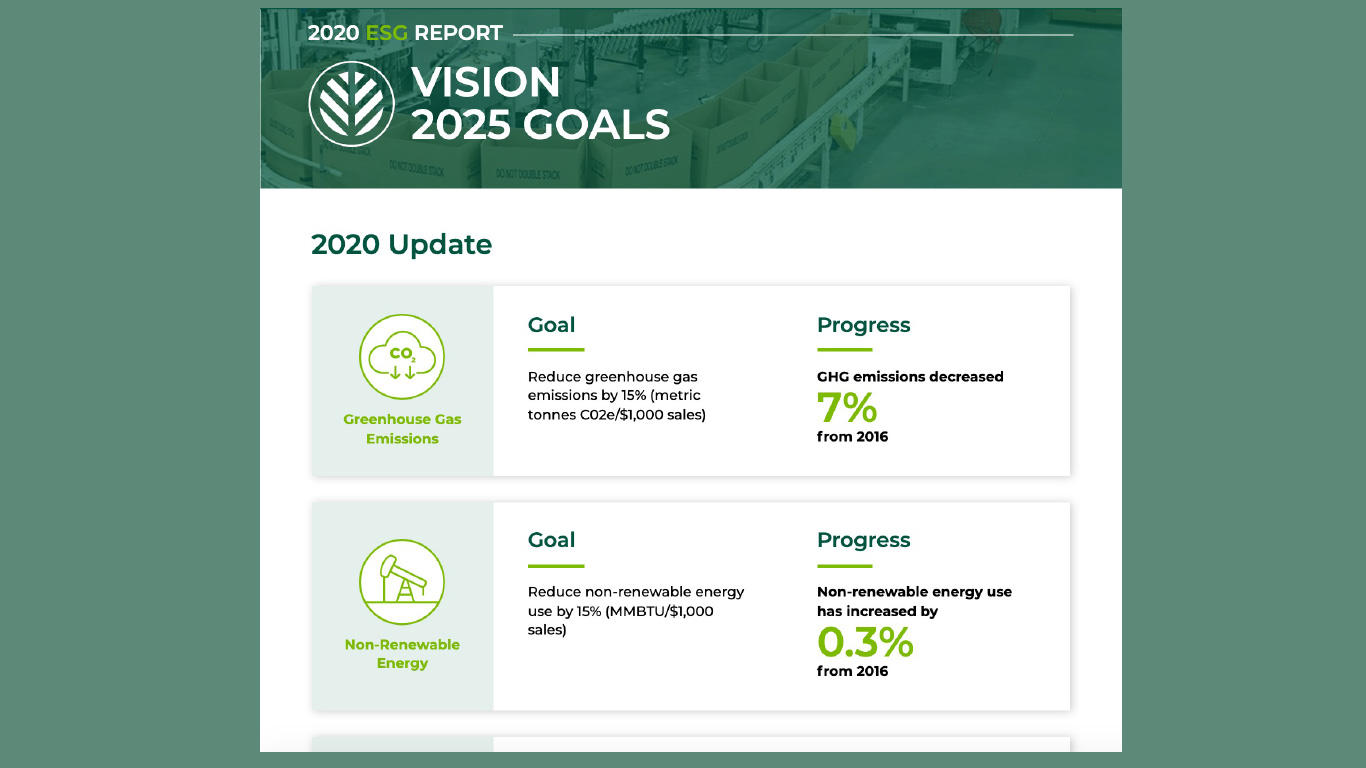Click 'Non-renewable energy use has increased by' text
This screenshot has width=1366, height=768.
point(914,601)
